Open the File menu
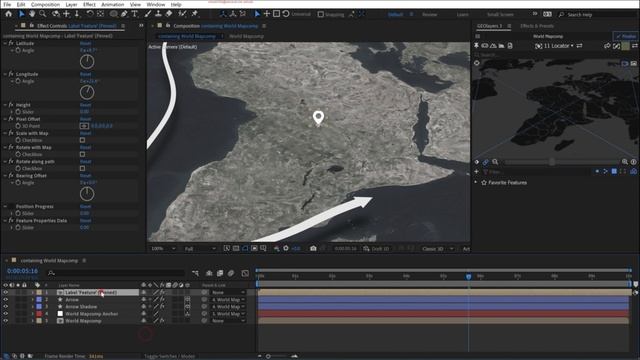The width and height of the screenshot is (640, 360). pos(7,4)
